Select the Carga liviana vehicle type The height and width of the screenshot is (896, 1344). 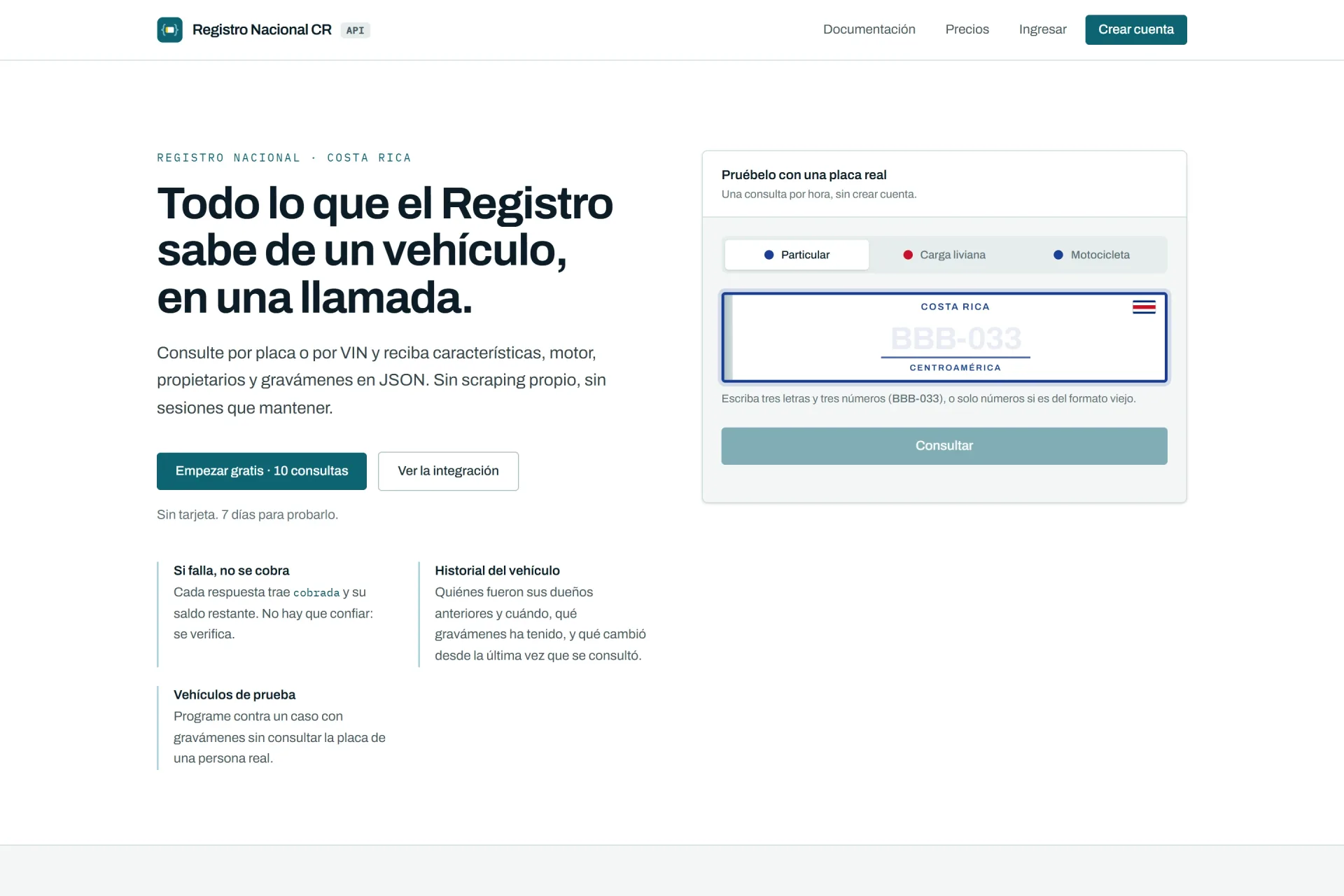[944, 255]
